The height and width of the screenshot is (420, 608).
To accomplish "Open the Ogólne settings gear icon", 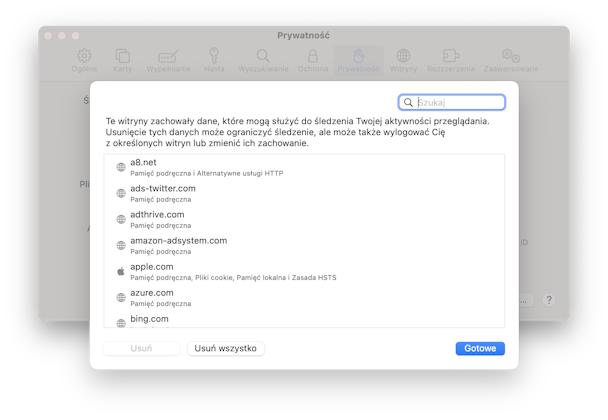I will coord(84,56).
